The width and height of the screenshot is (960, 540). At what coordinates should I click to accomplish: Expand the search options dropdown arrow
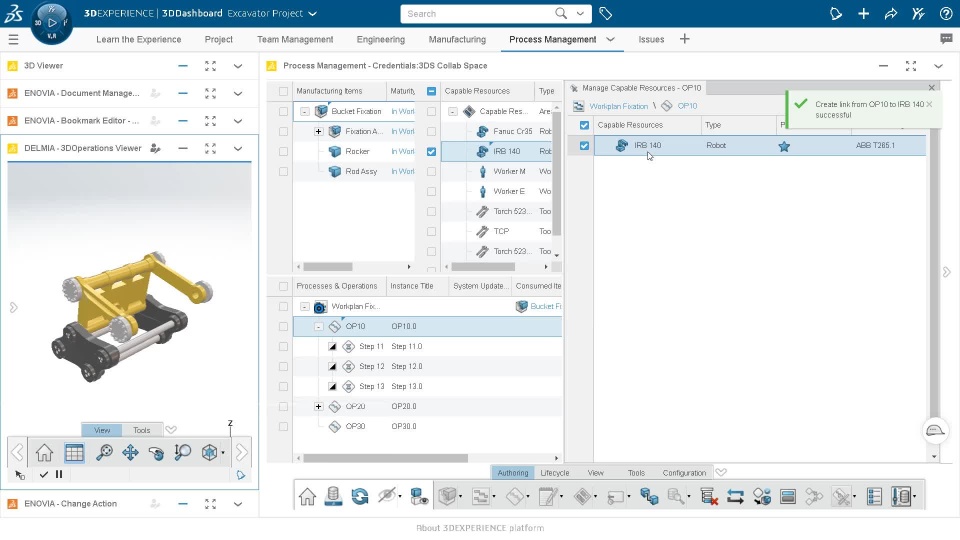pyautogui.click(x=580, y=13)
